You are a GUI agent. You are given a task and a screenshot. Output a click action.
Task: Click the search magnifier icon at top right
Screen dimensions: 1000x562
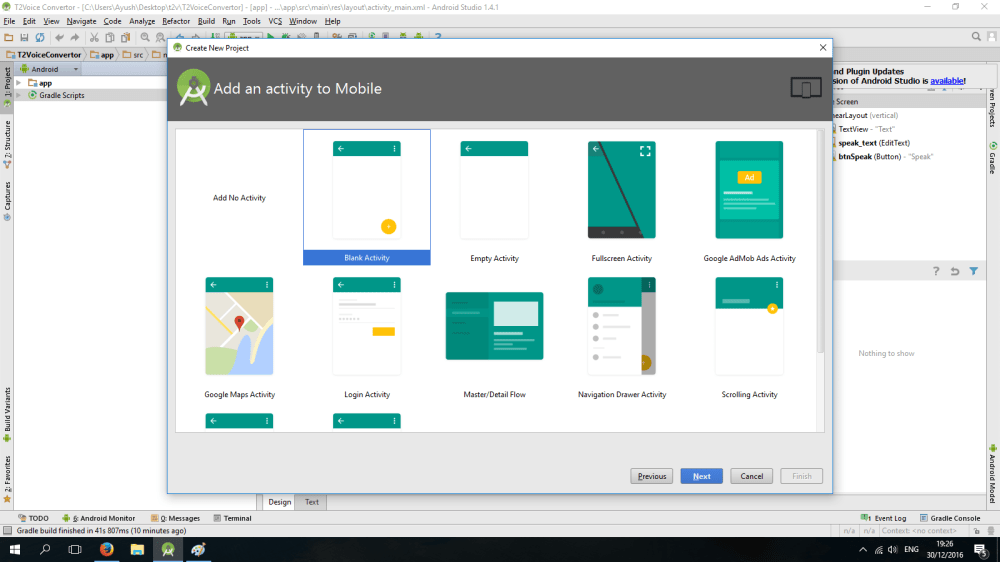pyautogui.click(x=977, y=37)
